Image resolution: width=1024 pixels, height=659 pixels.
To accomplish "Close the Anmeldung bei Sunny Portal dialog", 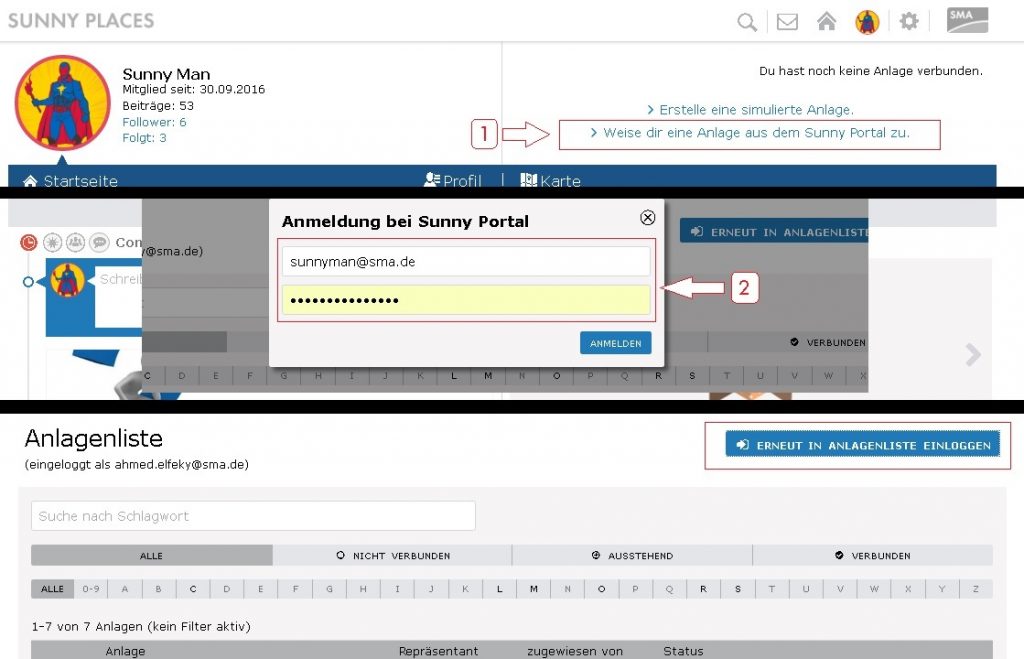I will pyautogui.click(x=647, y=217).
